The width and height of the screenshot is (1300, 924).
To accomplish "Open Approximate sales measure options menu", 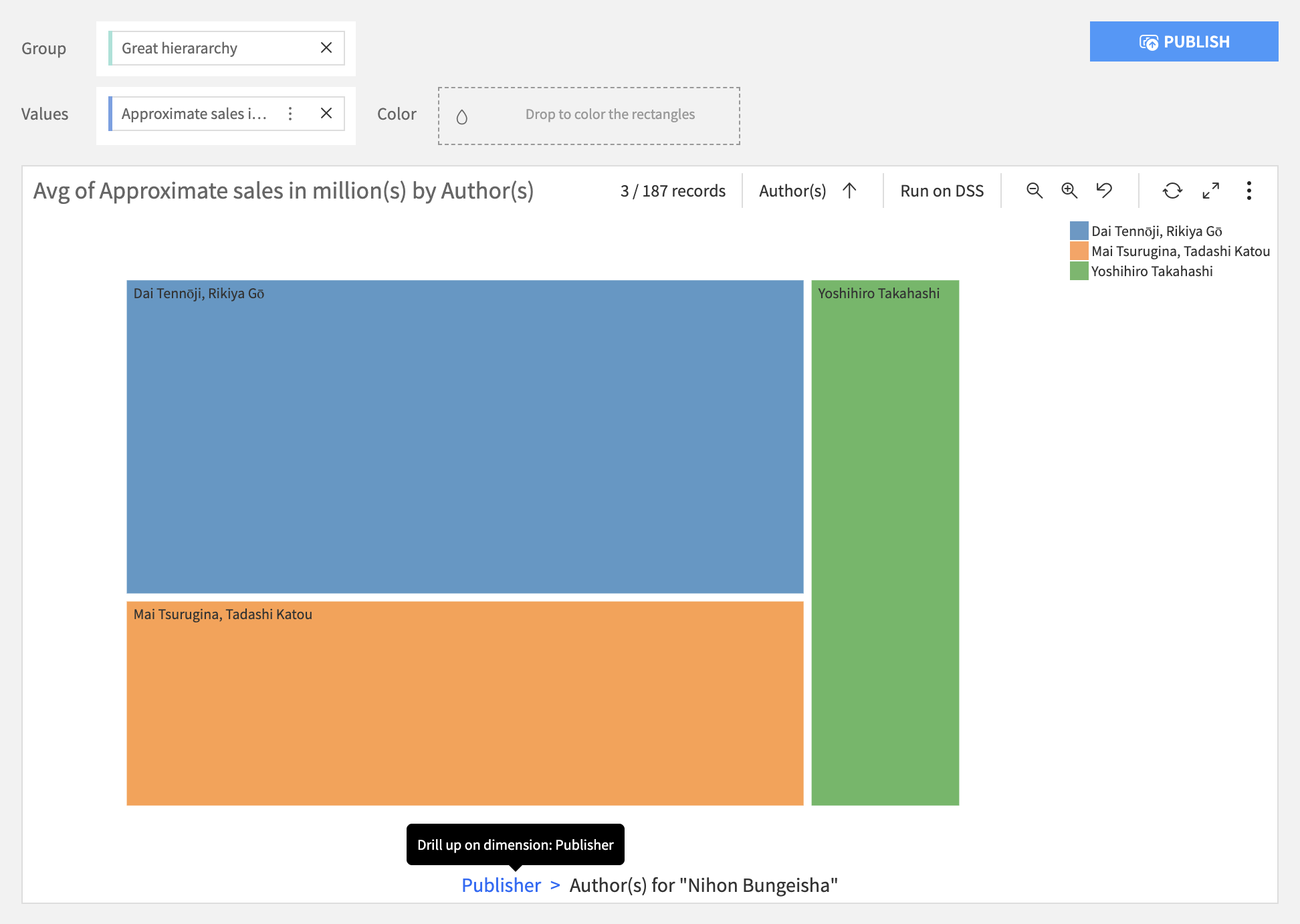I will tap(290, 113).
